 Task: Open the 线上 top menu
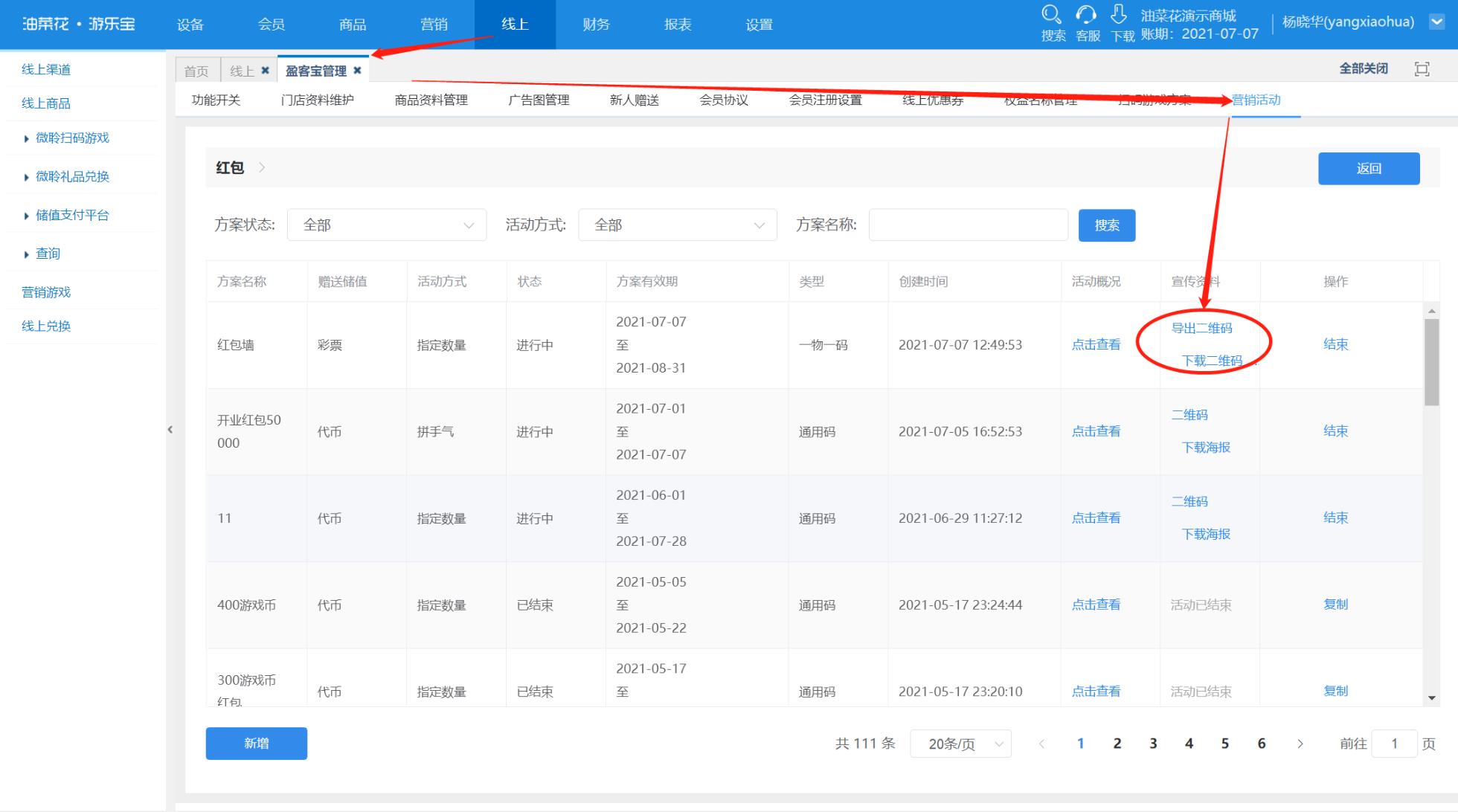[x=515, y=25]
